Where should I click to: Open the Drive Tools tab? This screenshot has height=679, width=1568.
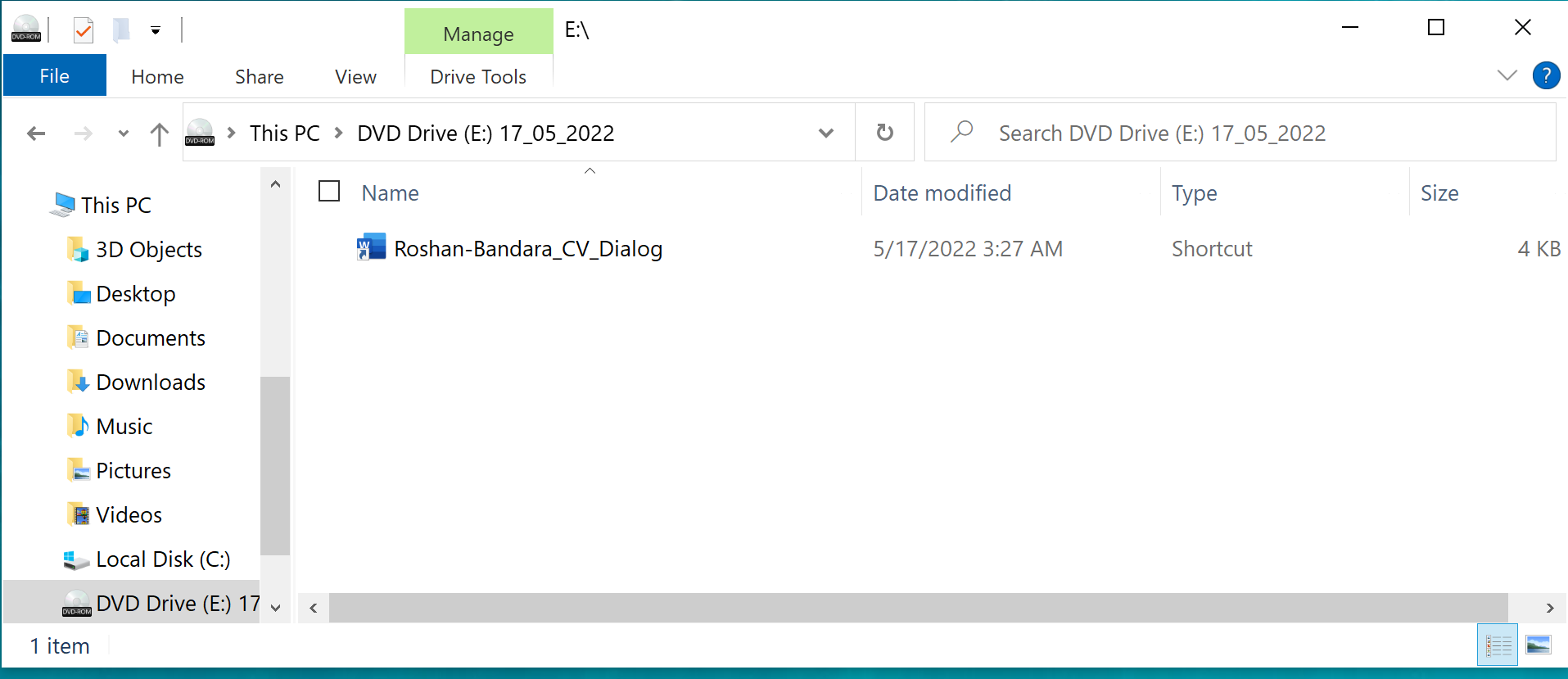coord(478,76)
